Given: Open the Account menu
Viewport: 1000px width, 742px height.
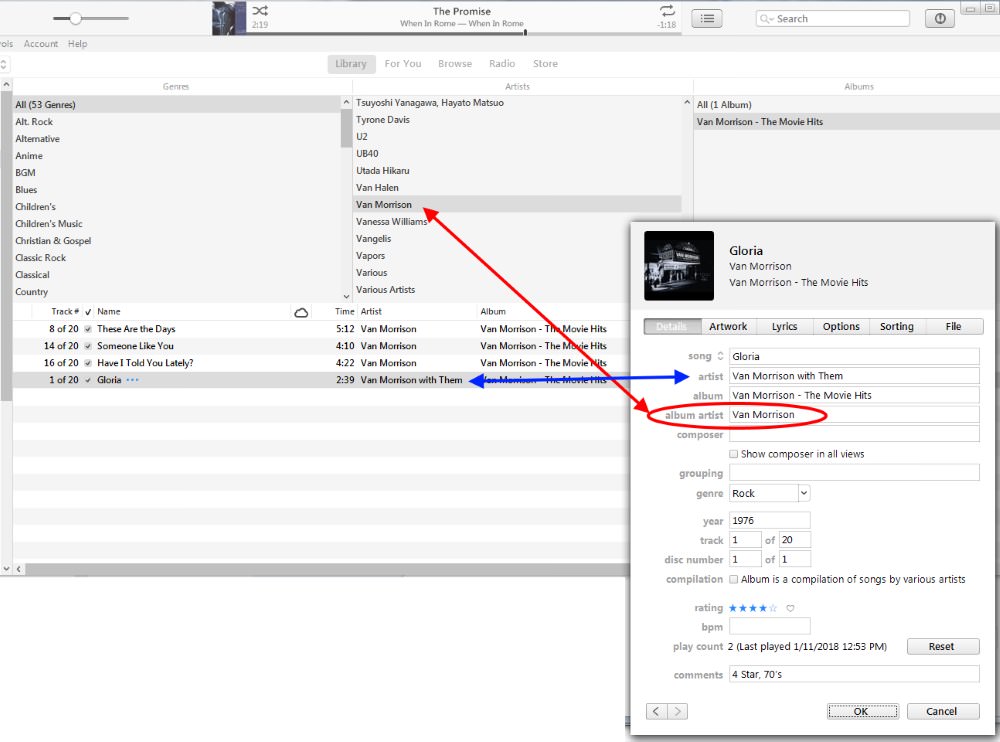Looking at the screenshot, I should tap(41, 43).
